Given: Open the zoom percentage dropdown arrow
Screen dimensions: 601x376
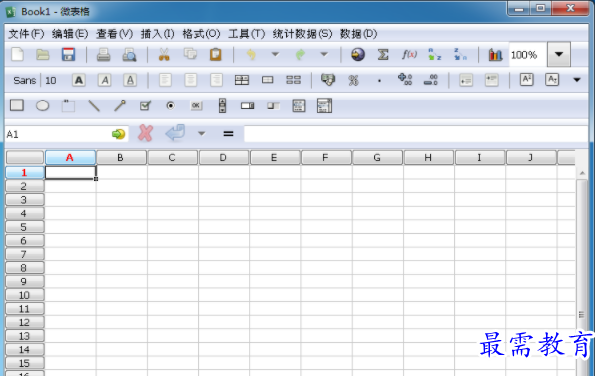Looking at the screenshot, I should (559, 54).
